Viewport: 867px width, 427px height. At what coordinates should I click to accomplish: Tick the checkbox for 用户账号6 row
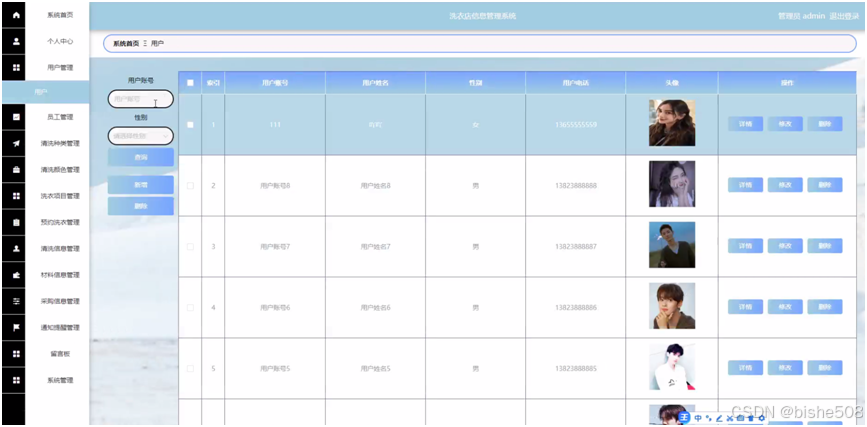(190, 308)
